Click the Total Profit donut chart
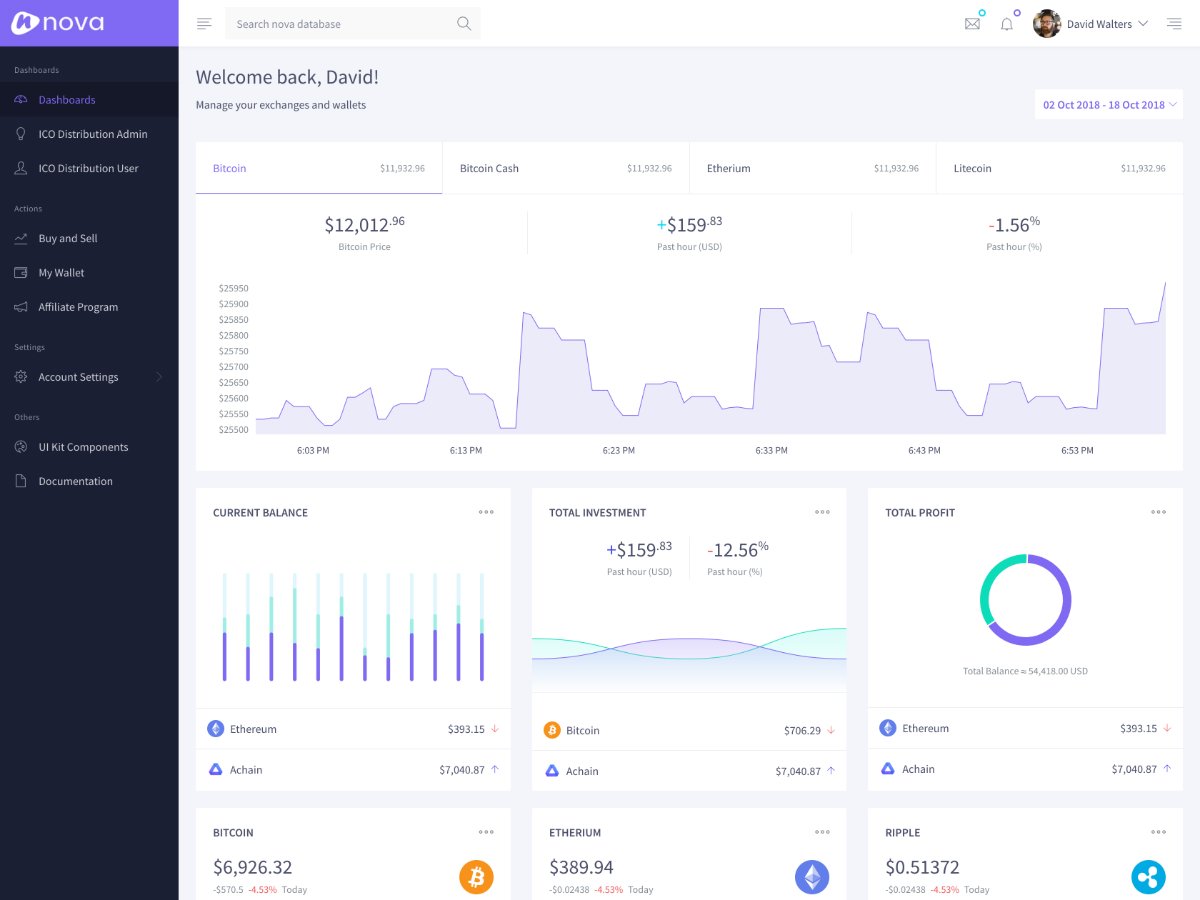 pyautogui.click(x=1025, y=600)
